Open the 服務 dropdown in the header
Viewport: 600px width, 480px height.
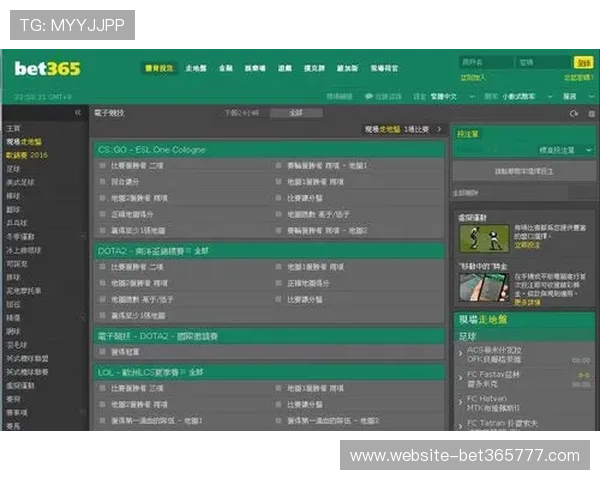click(578, 96)
